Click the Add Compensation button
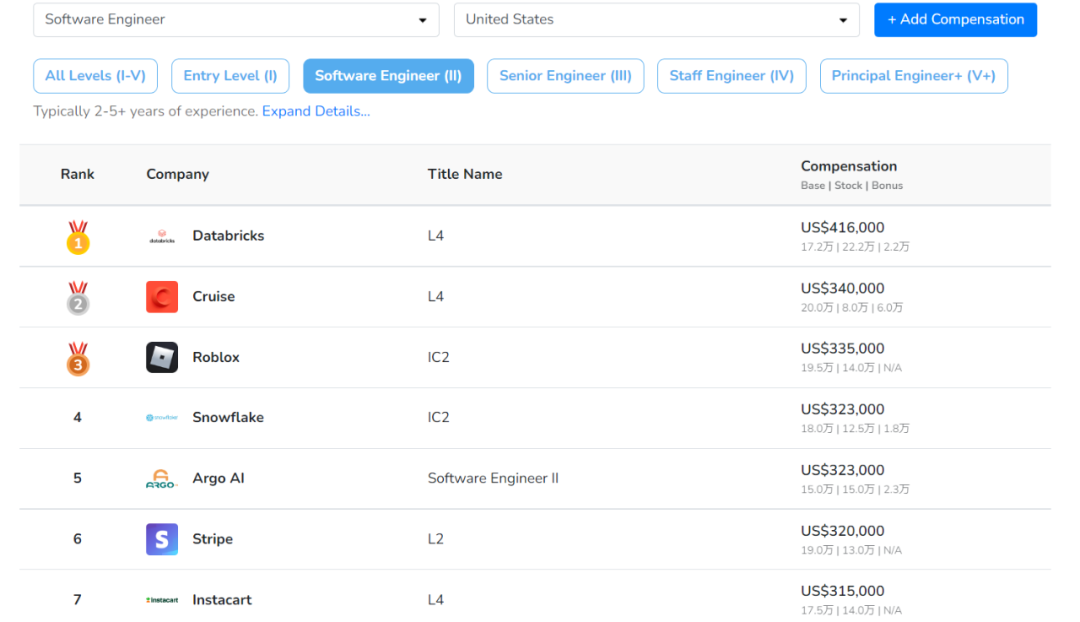This screenshot has height=622, width=1080. (x=955, y=19)
